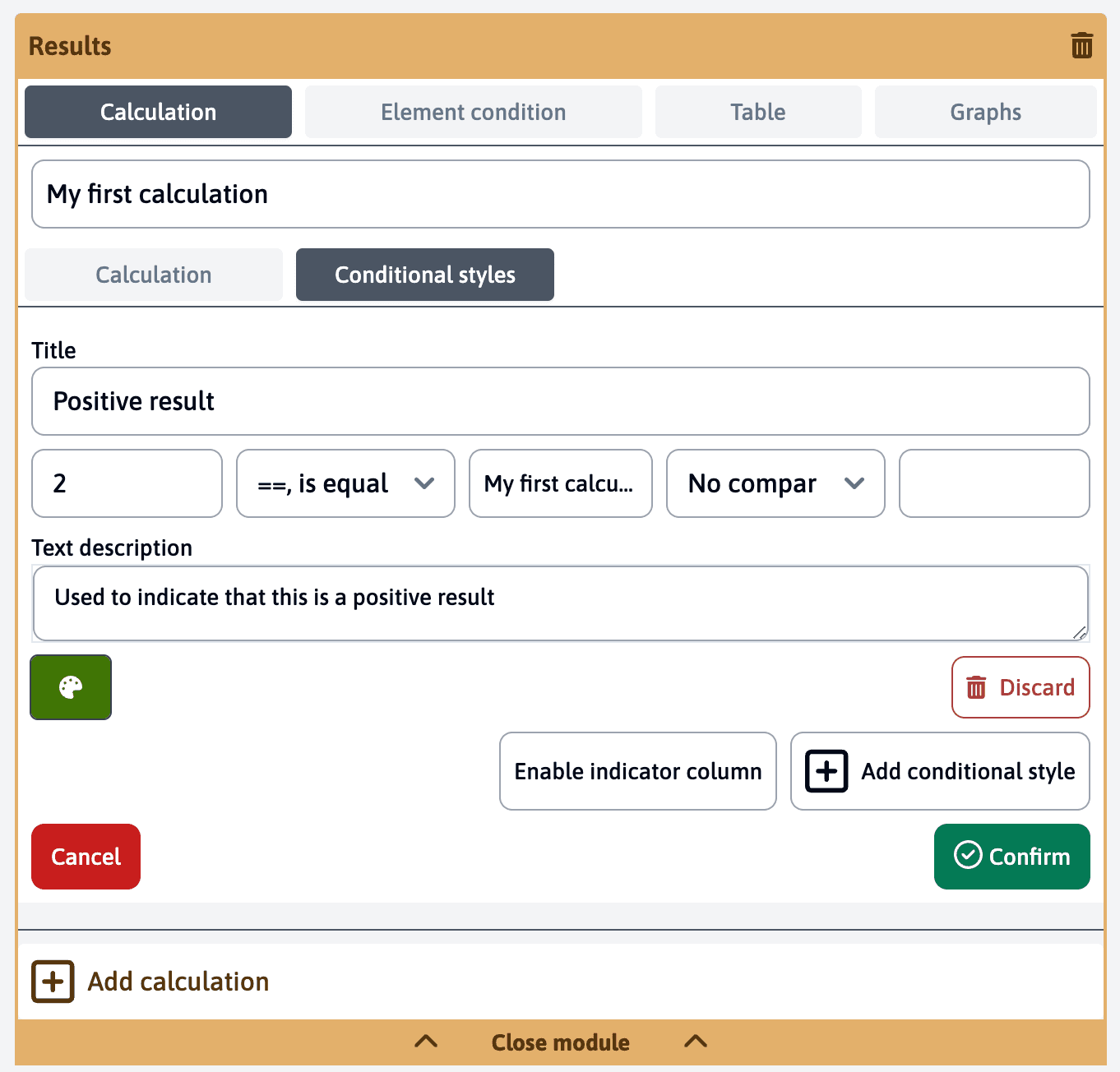Click the checkmark icon in Confirm button
Screen dimensions: 1120x1072
pyautogui.click(x=968, y=855)
